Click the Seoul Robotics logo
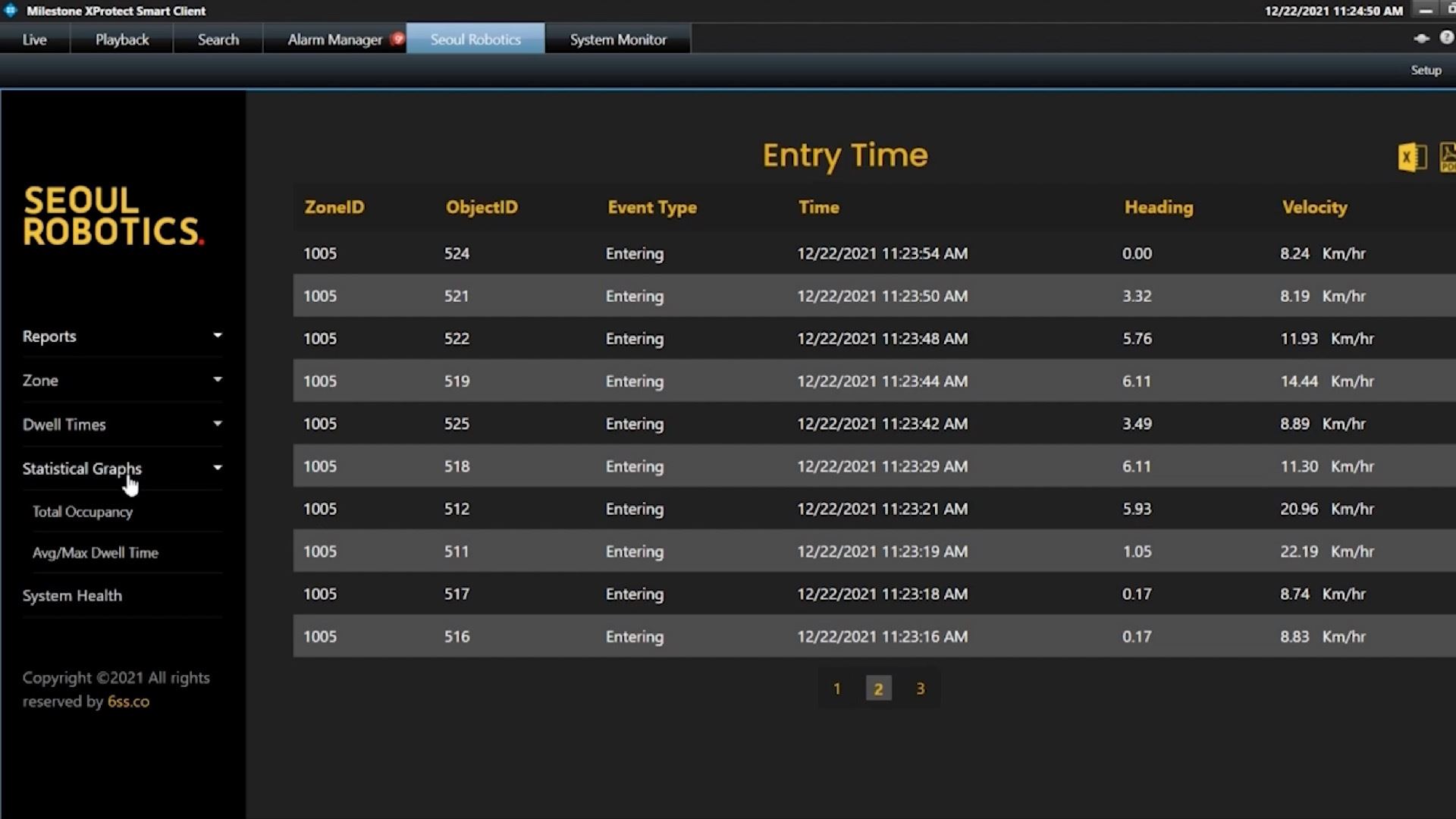 [114, 216]
